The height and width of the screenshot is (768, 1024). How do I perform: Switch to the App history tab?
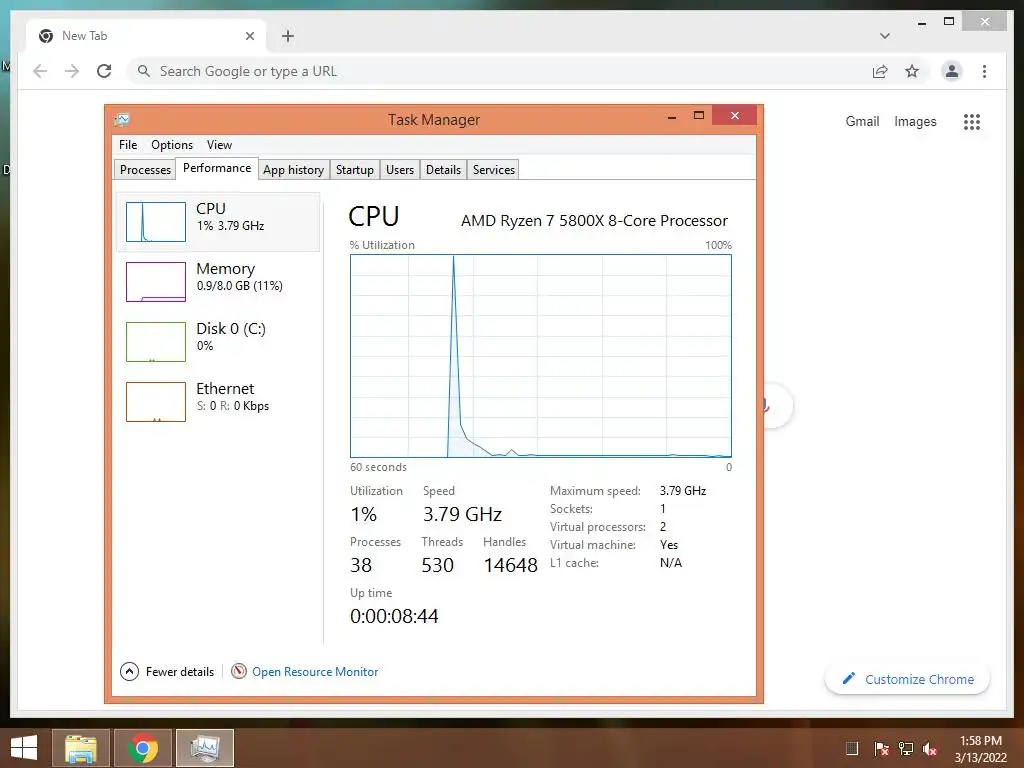point(293,170)
